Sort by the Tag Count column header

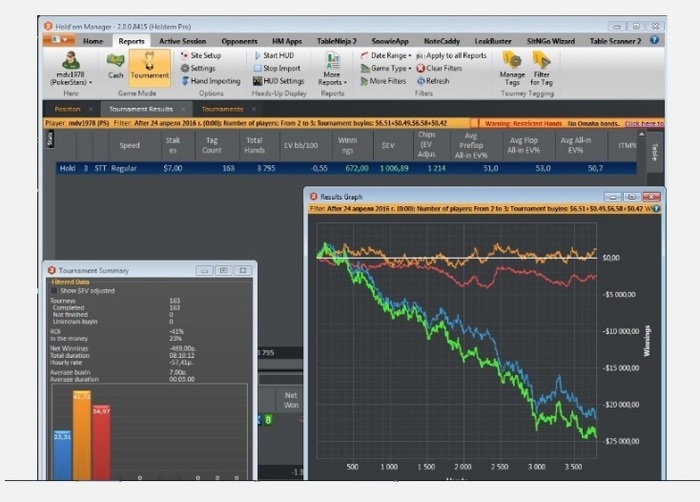(212, 145)
